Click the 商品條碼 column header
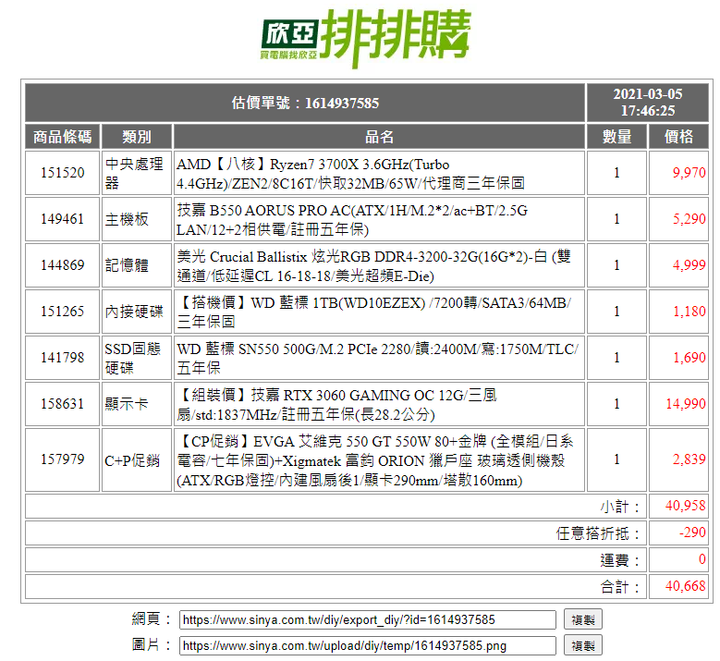 (62, 137)
